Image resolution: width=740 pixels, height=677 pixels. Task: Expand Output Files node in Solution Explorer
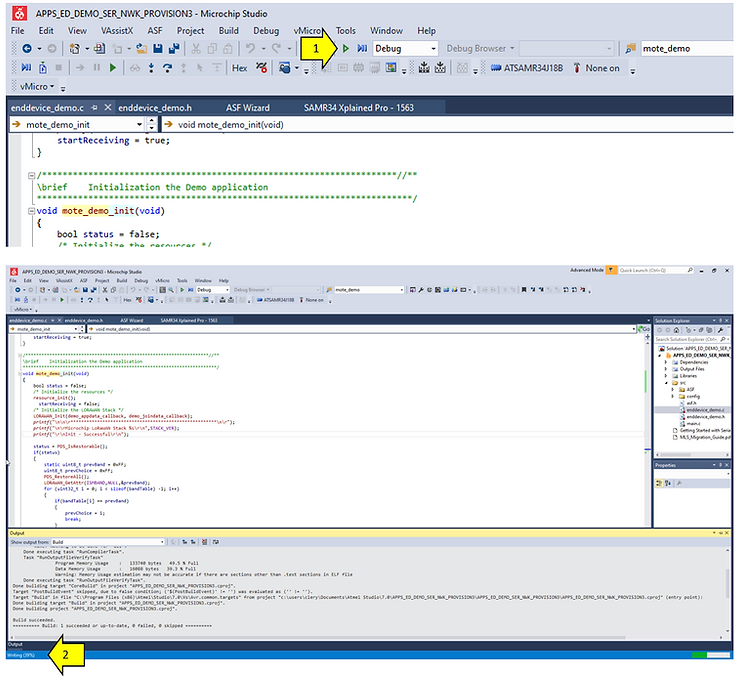pos(666,369)
